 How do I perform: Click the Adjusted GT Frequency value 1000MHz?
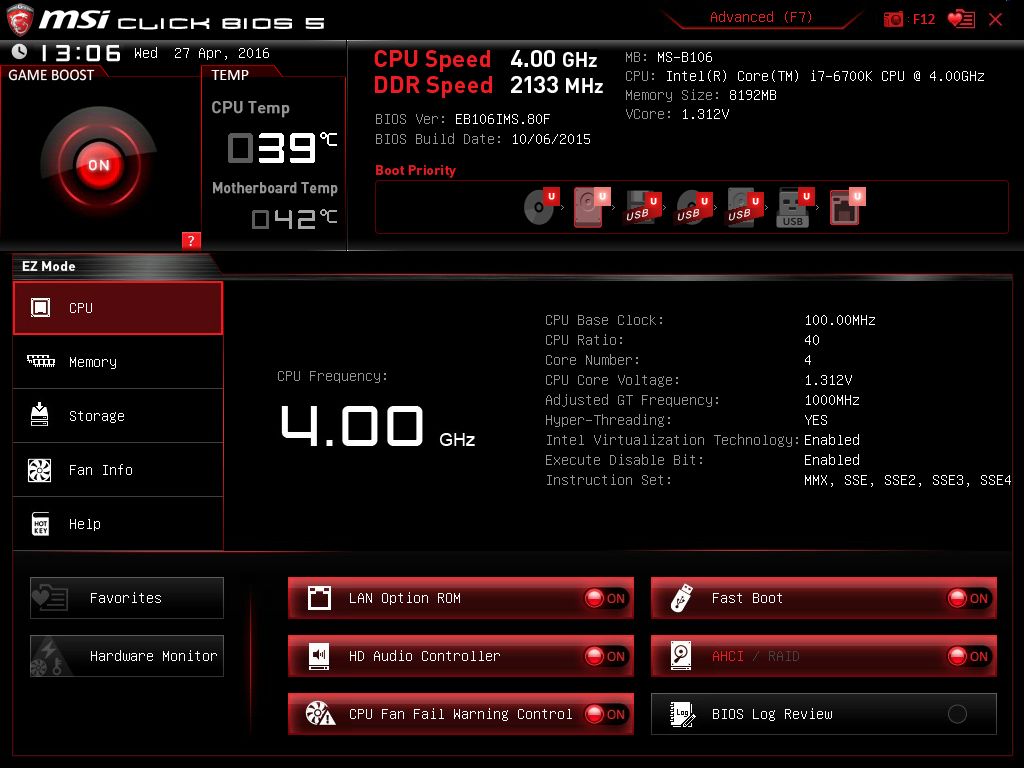pos(832,400)
